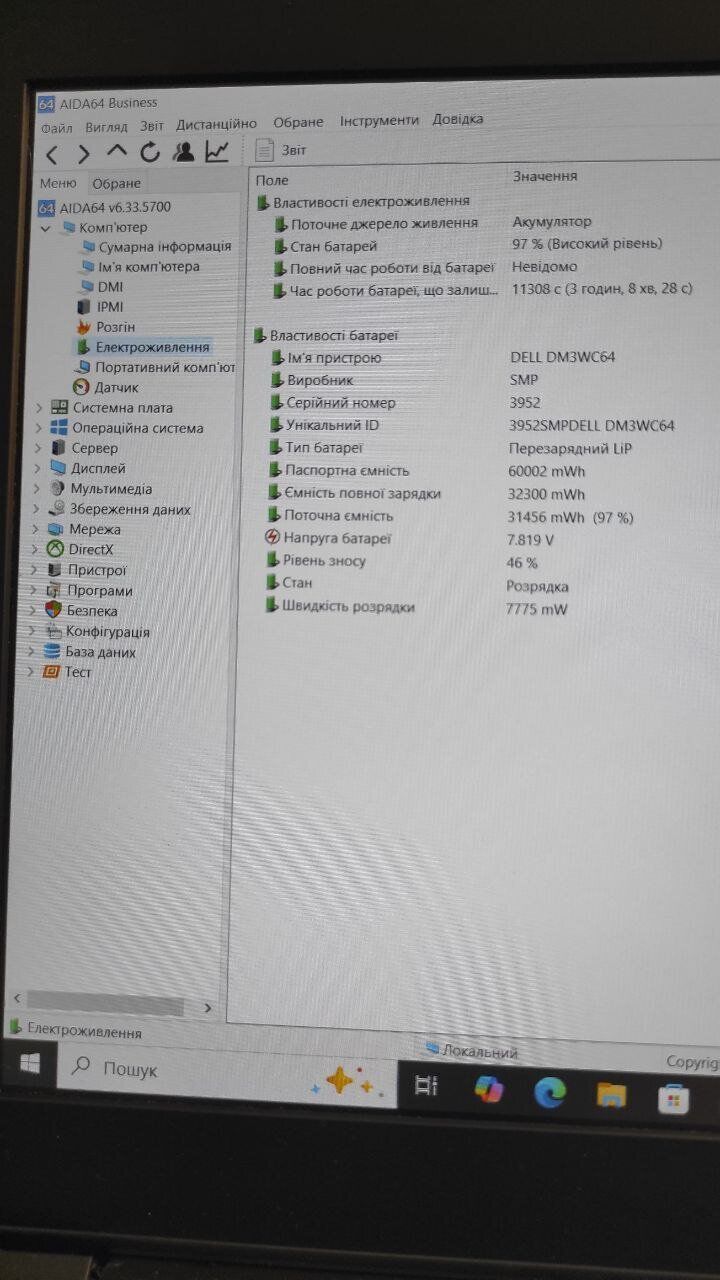
Task: Open the Copilot icon in taskbar
Action: point(489,1089)
